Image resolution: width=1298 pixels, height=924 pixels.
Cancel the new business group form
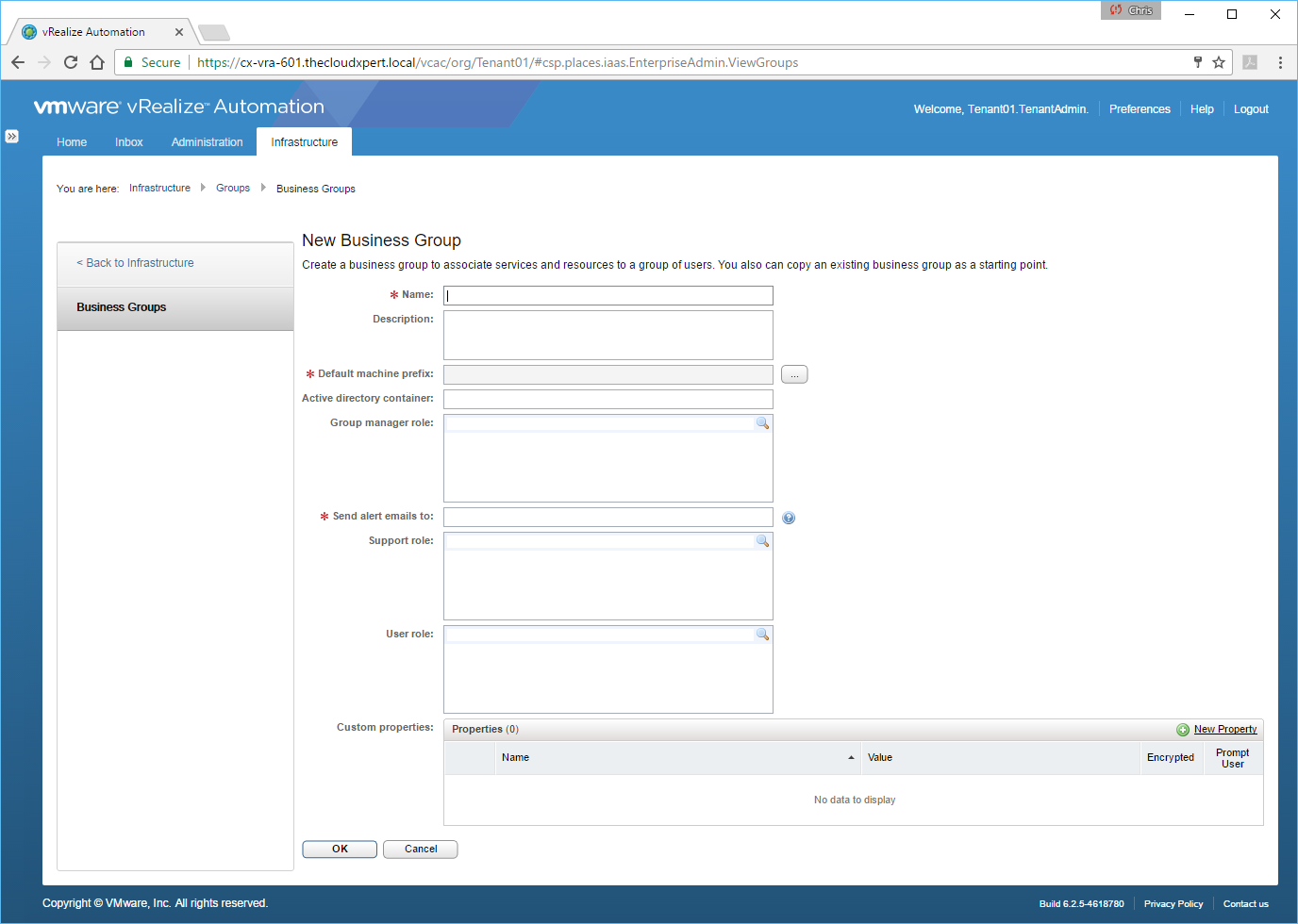click(421, 850)
